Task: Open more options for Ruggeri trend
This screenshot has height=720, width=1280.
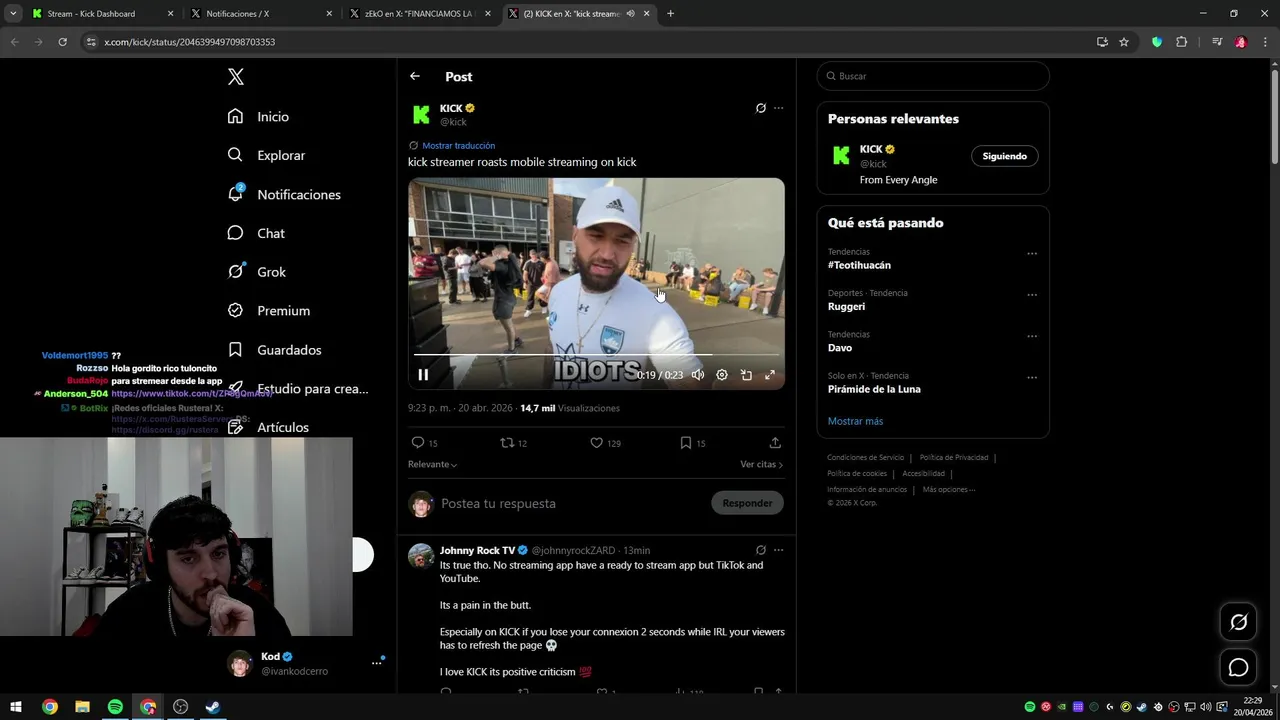Action: [x=1032, y=295]
